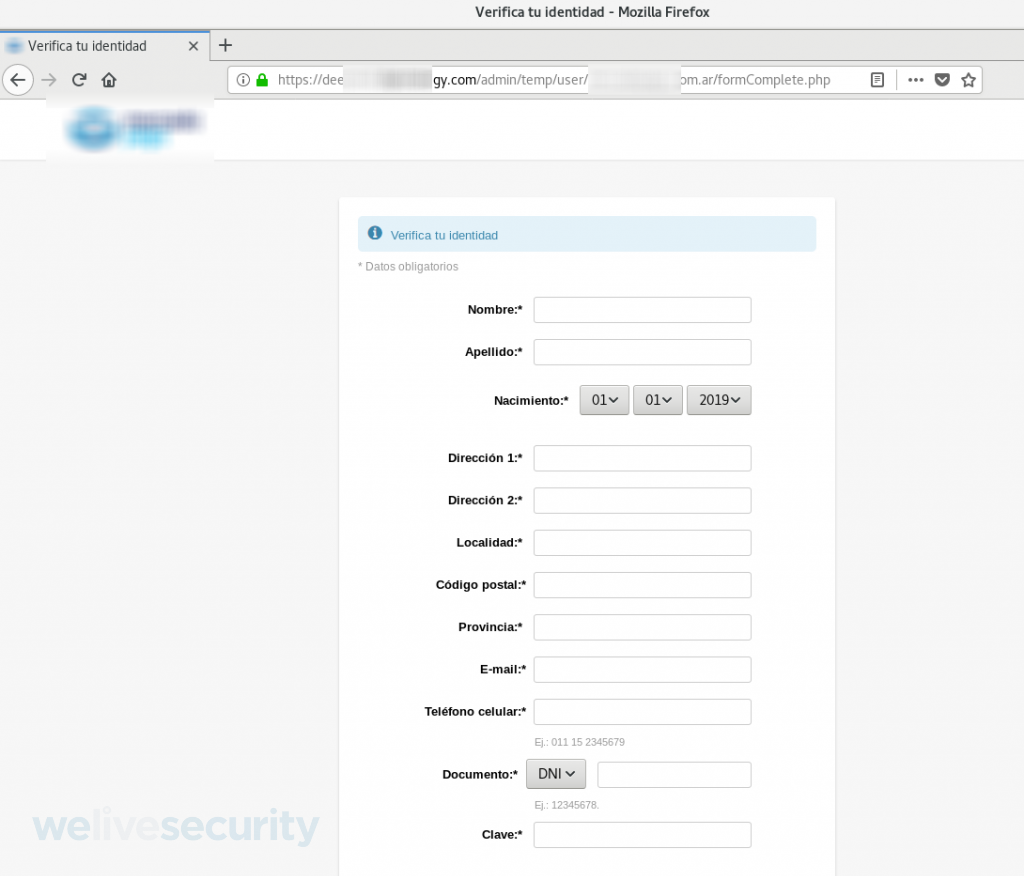Screen dimensions: 1024x876
Task: Focus the E-mail input field
Action: click(642, 669)
